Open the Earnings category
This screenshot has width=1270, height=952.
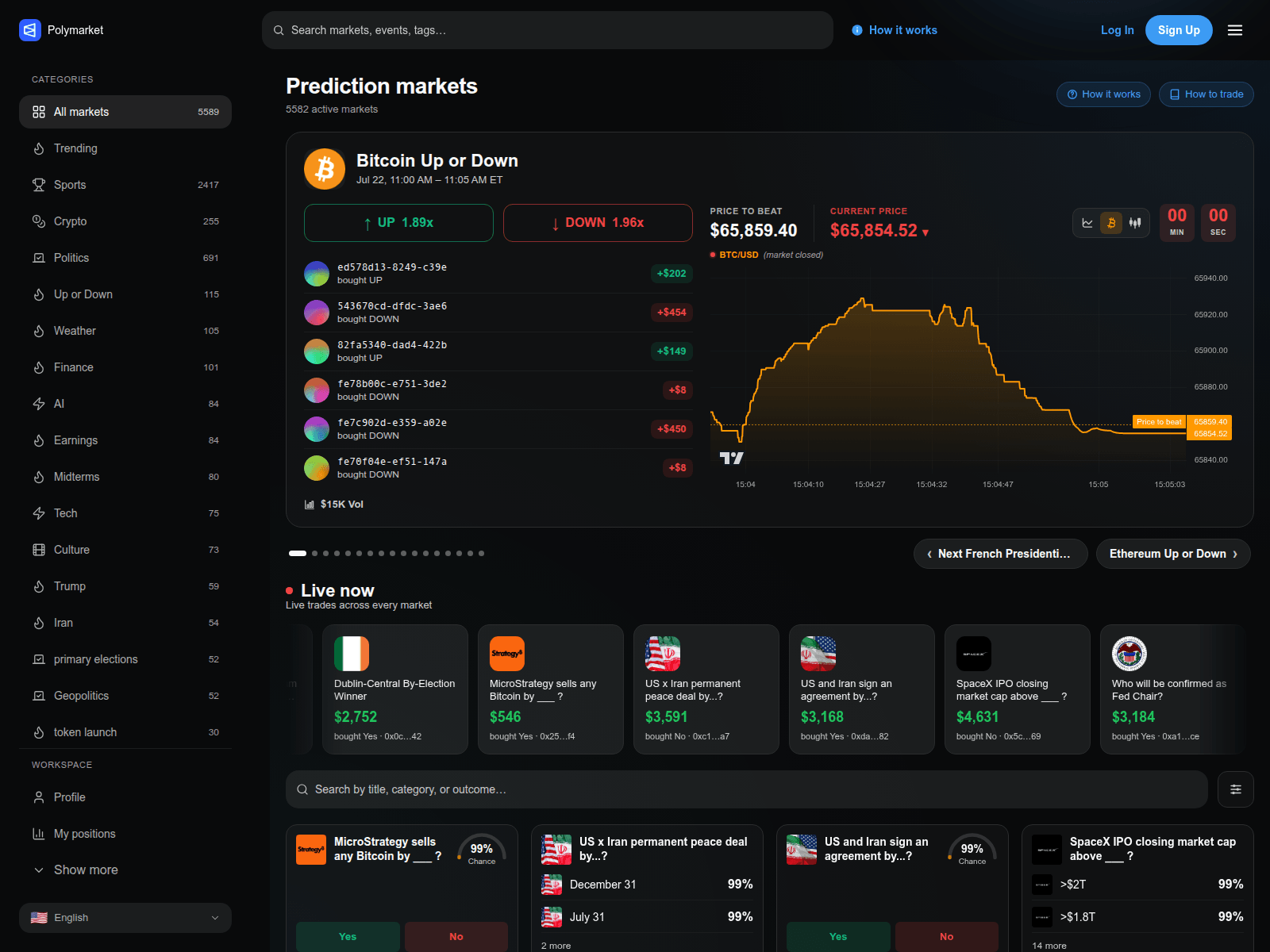click(x=125, y=440)
